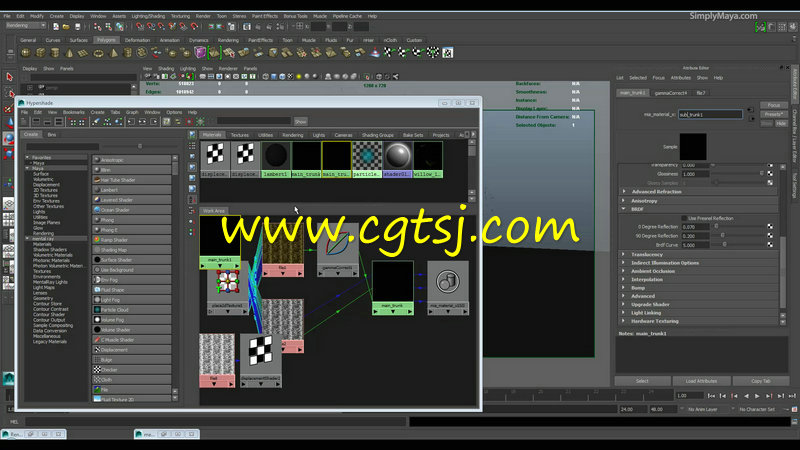
Task: Click the Select button at bottom
Action: (x=642, y=381)
